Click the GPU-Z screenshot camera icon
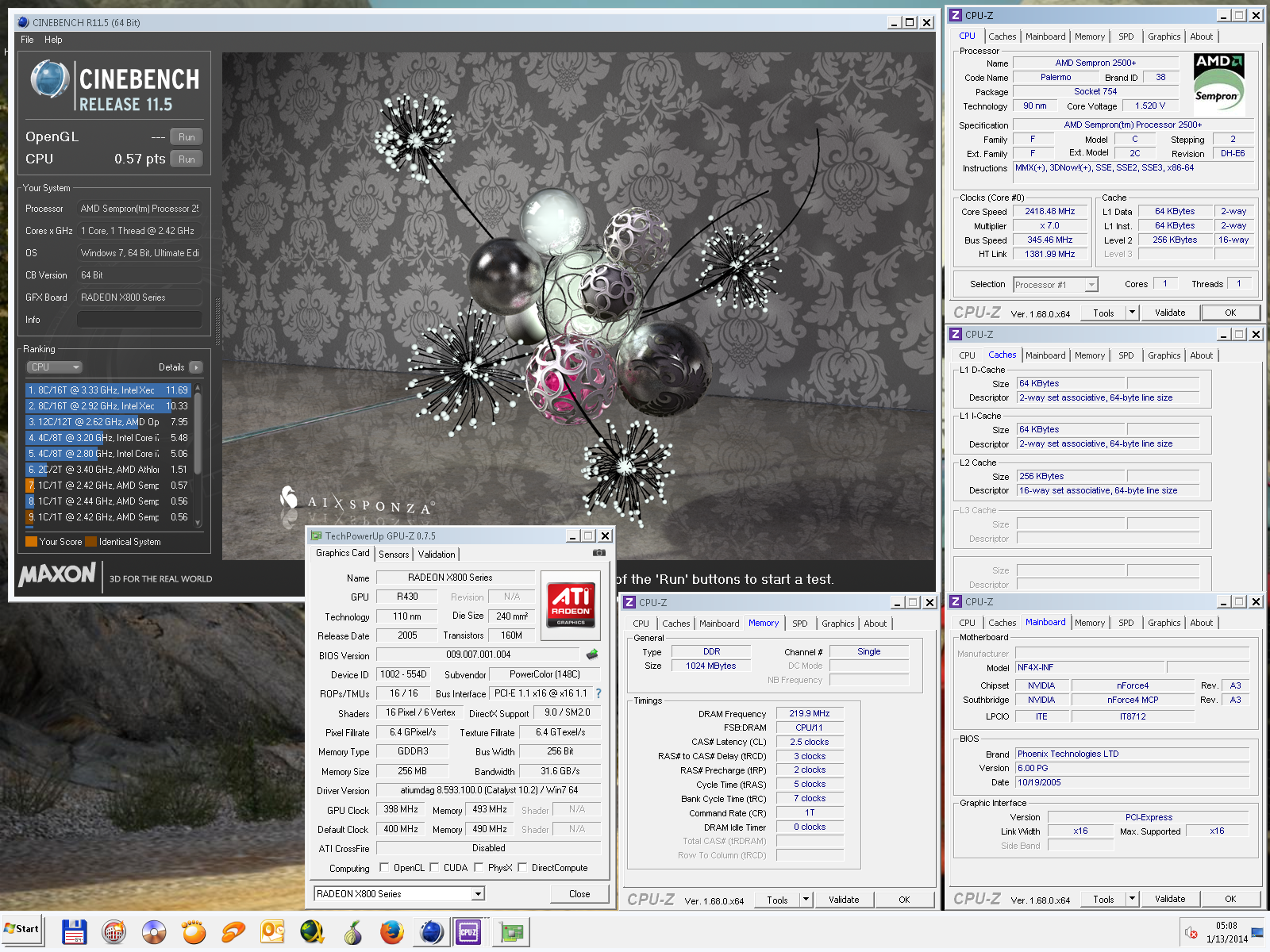Image resolution: width=1270 pixels, height=952 pixels. [x=599, y=553]
